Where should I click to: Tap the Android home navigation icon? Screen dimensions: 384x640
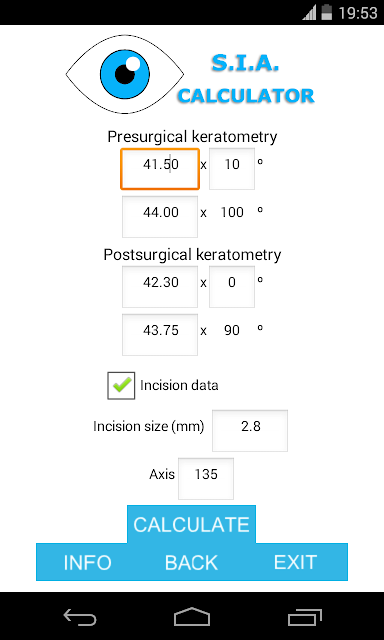click(x=192, y=616)
